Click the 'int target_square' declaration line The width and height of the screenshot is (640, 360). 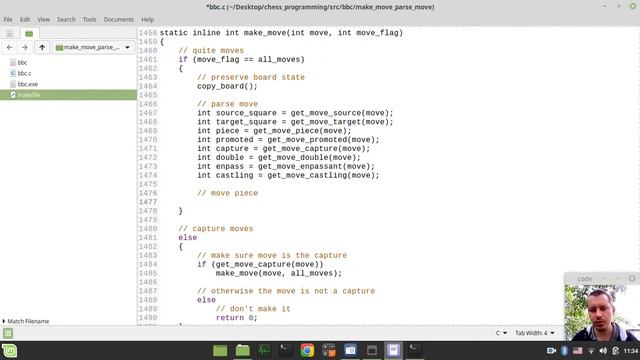pos(295,122)
